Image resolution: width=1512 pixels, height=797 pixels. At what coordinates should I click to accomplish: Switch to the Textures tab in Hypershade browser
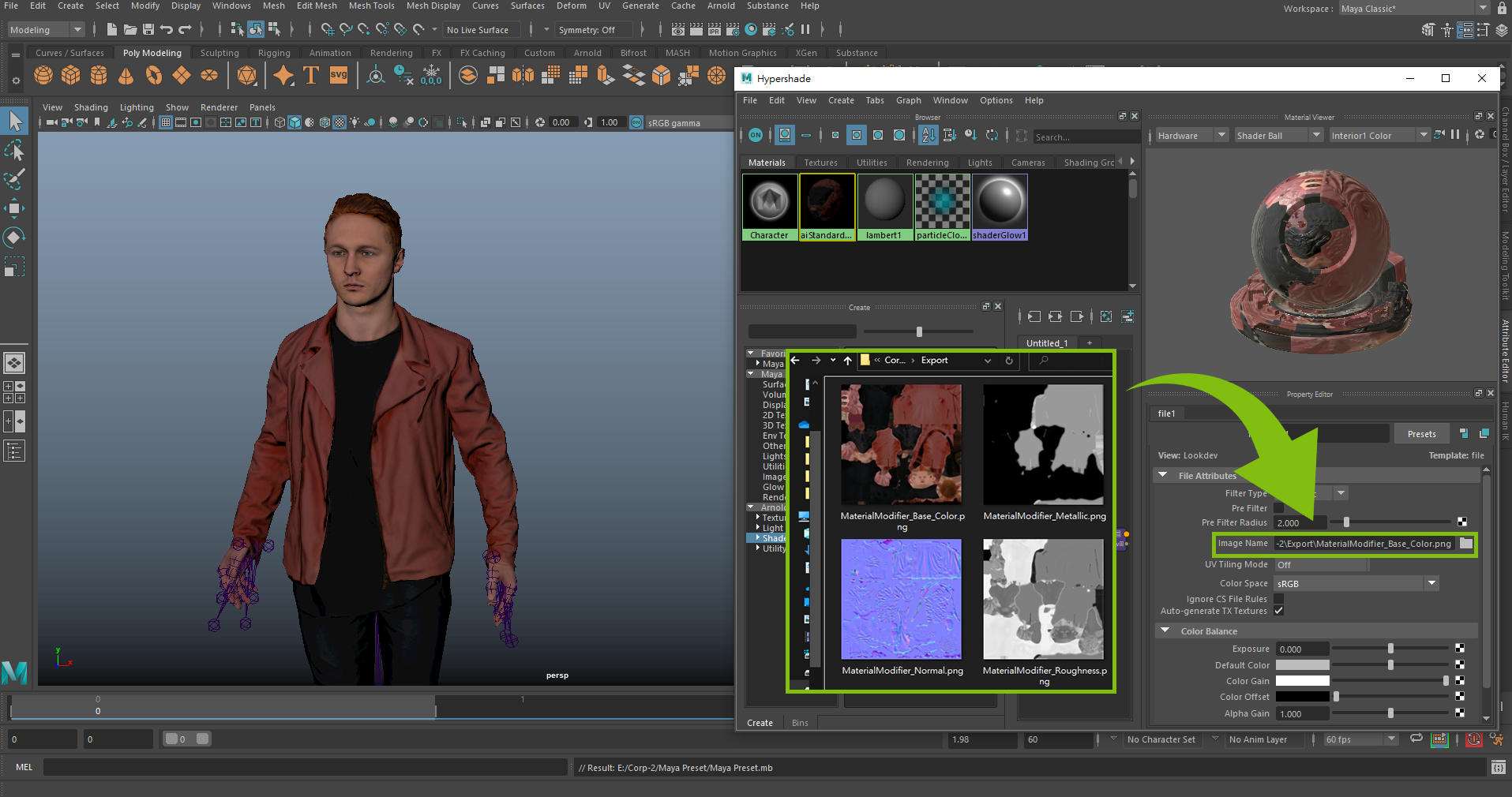point(820,163)
